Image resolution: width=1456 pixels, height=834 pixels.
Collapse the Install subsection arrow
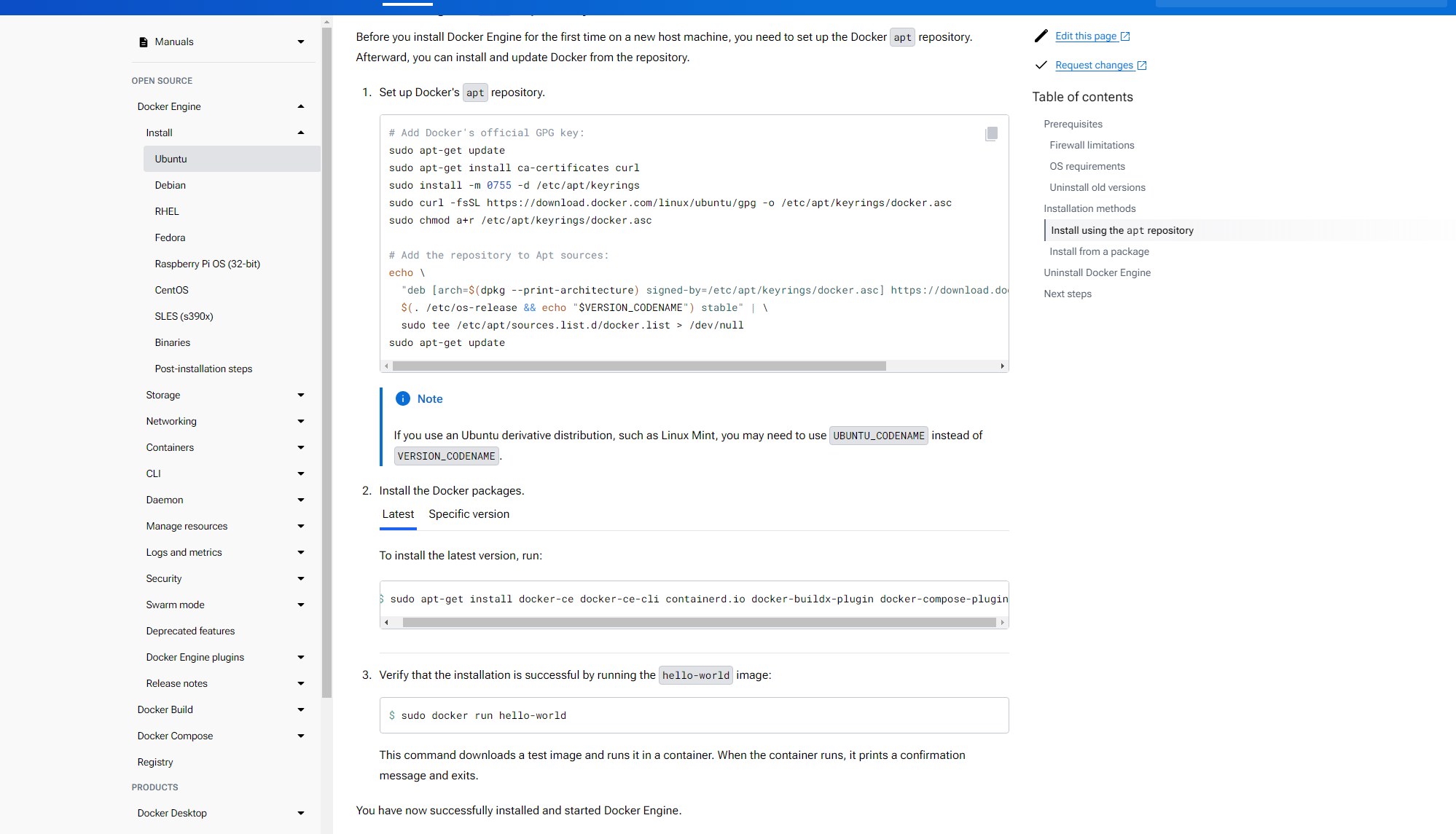click(x=301, y=133)
